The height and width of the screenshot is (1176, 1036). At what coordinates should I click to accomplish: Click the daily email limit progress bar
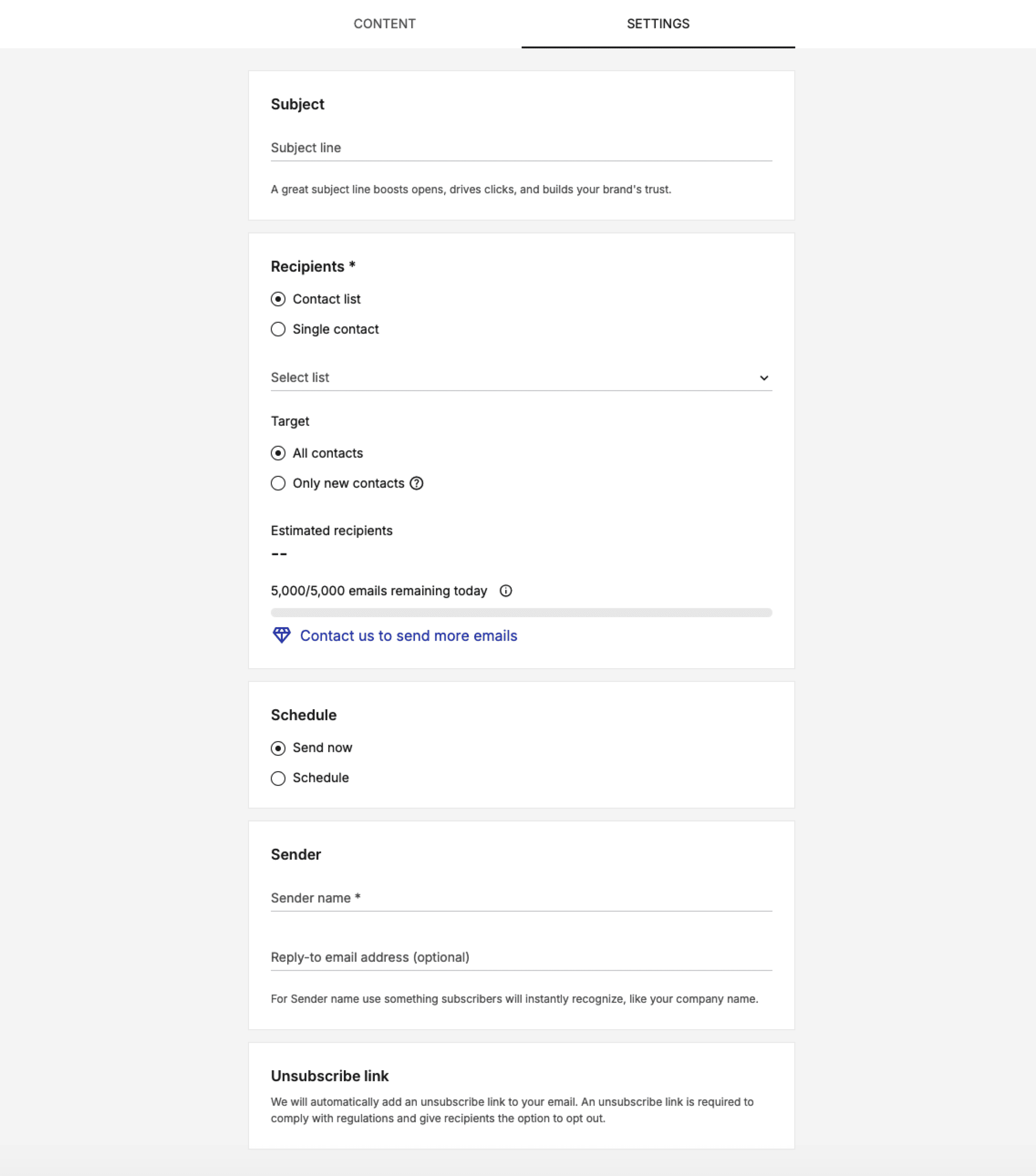pyautogui.click(x=521, y=612)
